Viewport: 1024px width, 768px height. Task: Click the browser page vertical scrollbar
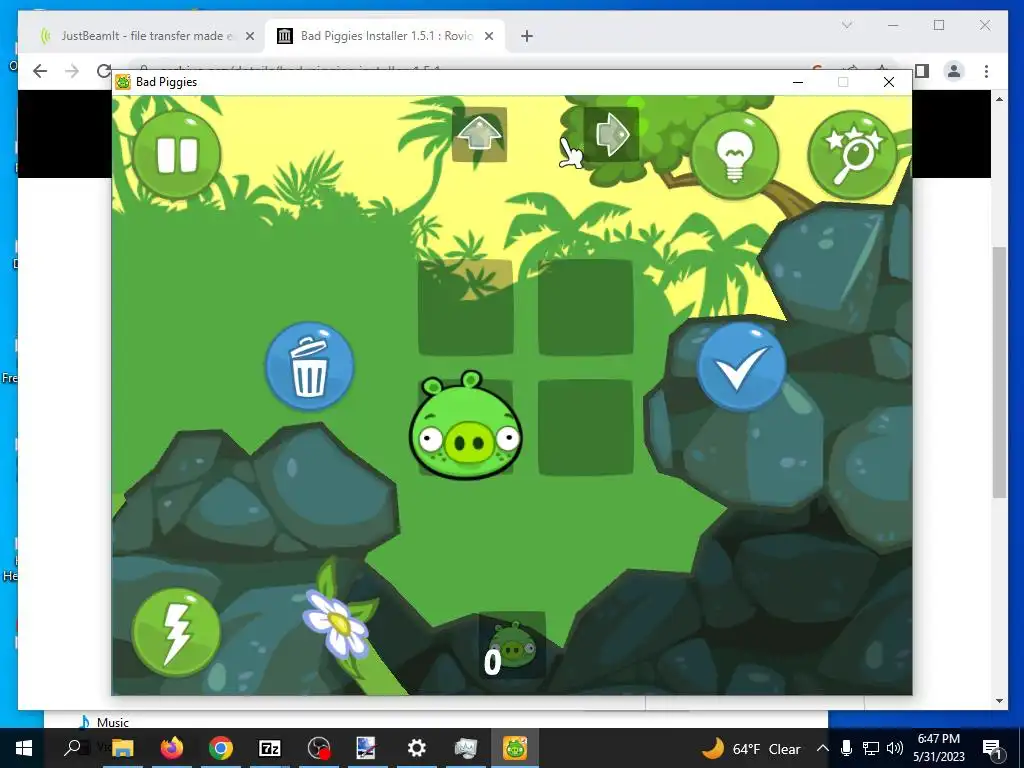point(999,372)
